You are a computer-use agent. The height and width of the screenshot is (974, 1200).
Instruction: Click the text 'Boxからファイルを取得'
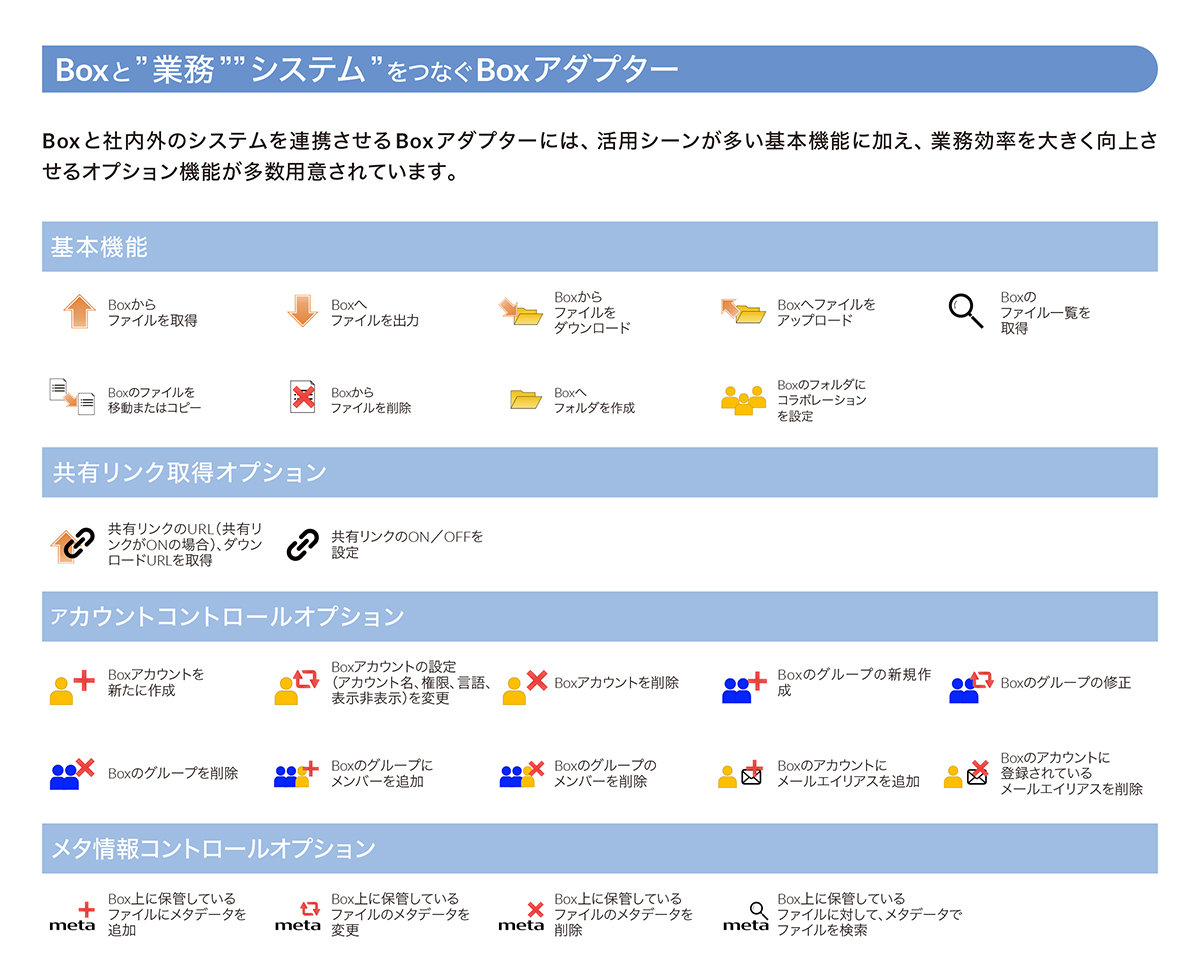point(152,313)
